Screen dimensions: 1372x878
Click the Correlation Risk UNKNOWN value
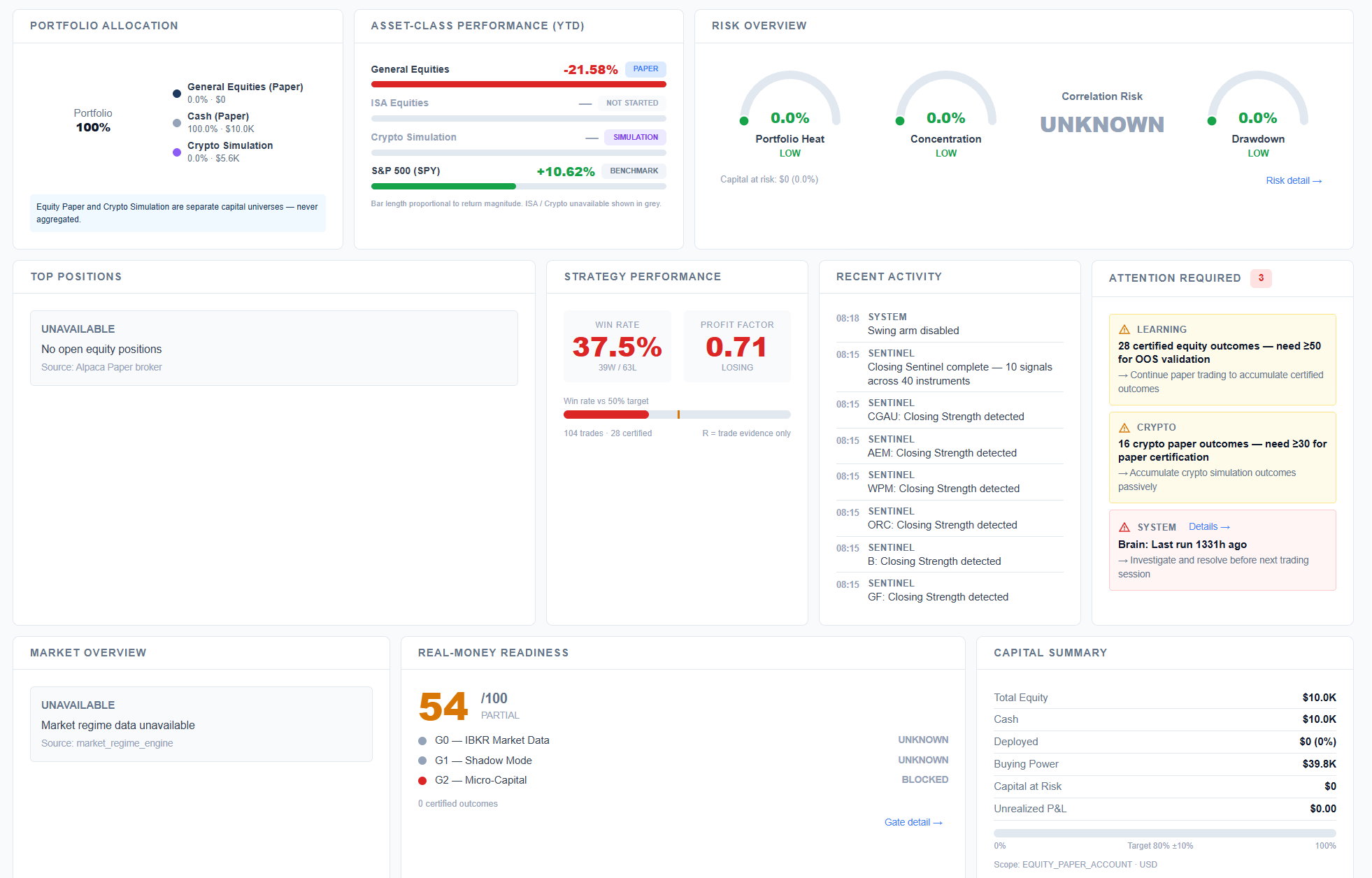[1102, 124]
